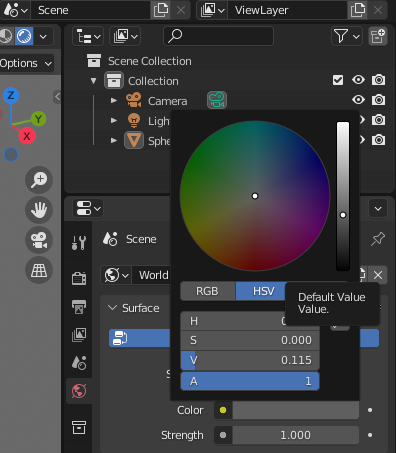
Task: Open the outliner editor type menu
Action: (x=88, y=36)
